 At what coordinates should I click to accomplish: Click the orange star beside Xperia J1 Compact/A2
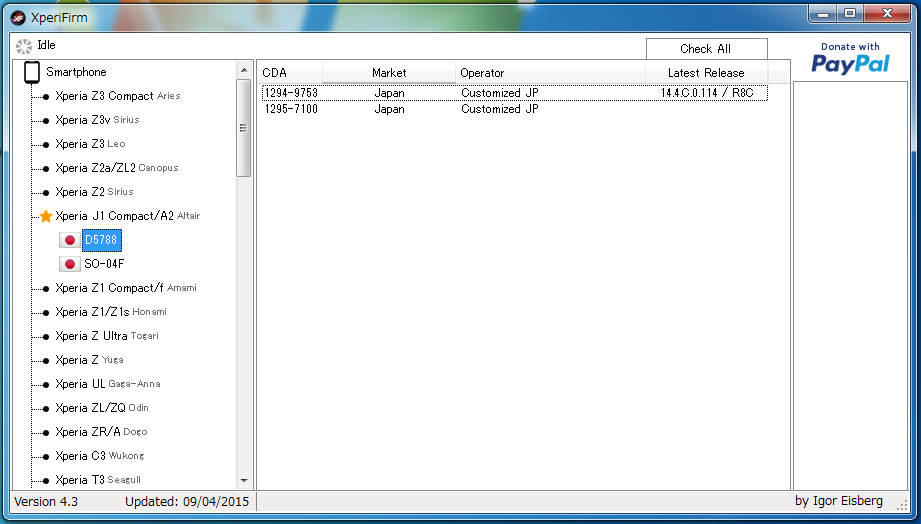click(x=46, y=216)
